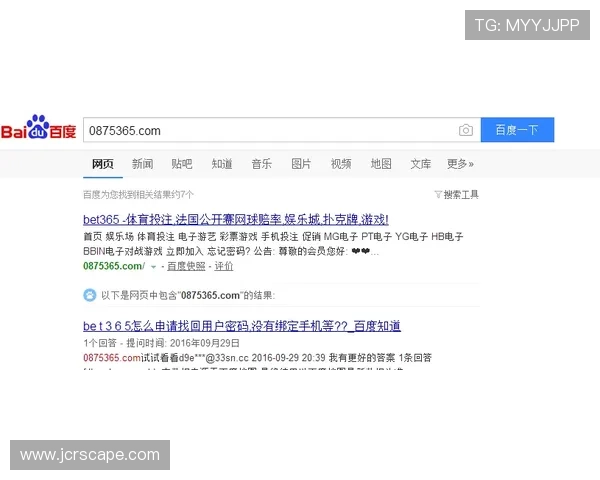Expand the arrow next to 0875365.com/
600x480 pixels.
click(x=153, y=267)
